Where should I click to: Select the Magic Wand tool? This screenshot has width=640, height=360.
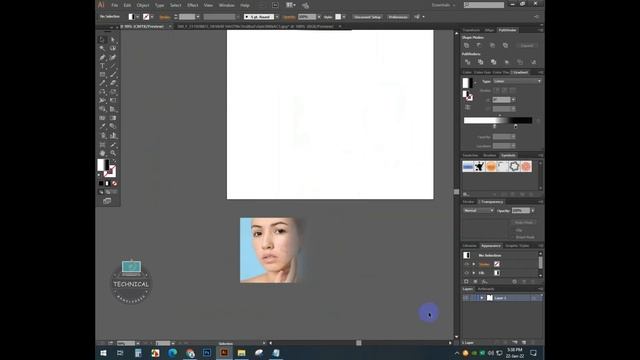(x=102, y=48)
